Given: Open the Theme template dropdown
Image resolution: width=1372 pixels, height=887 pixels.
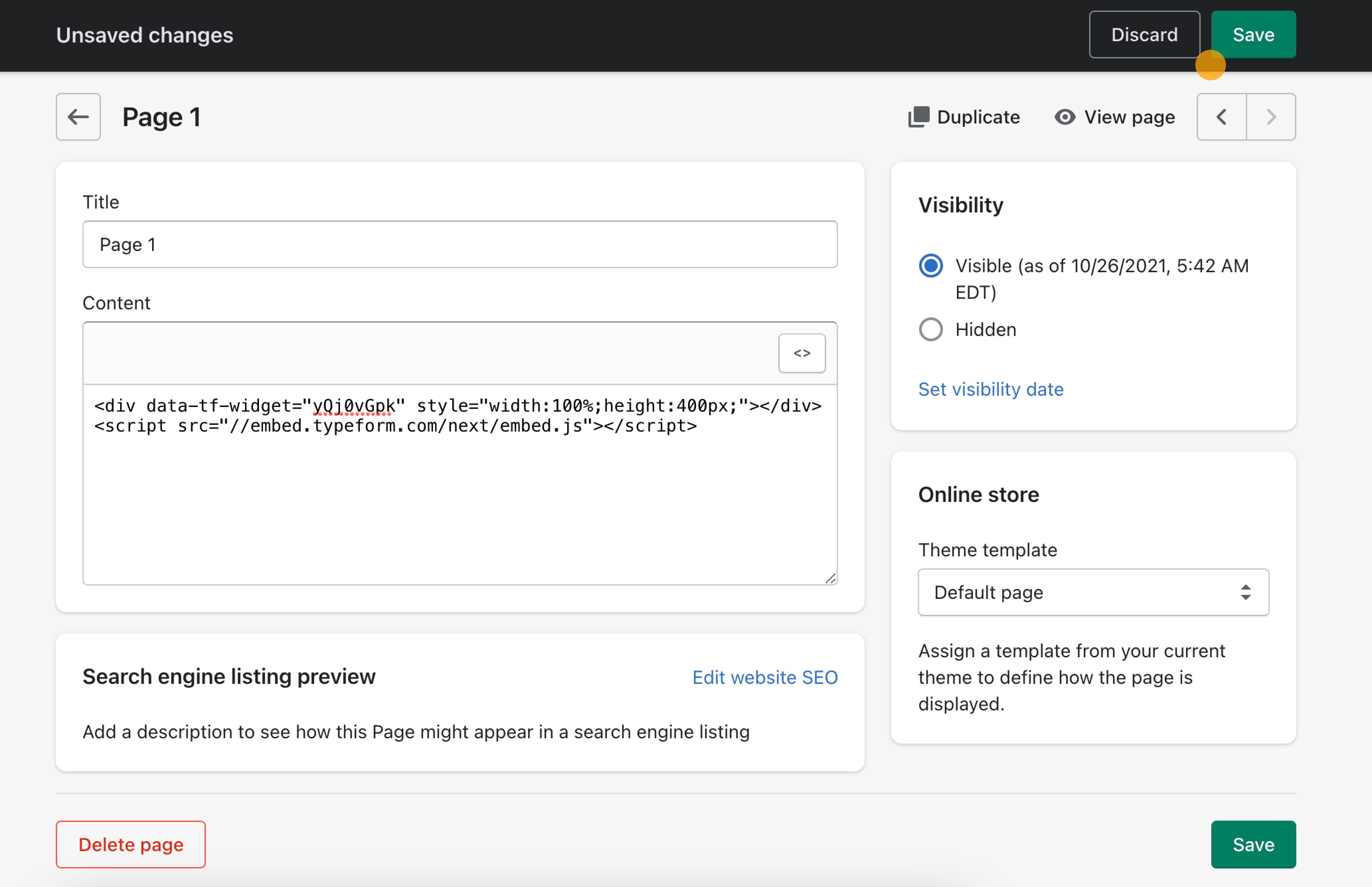Looking at the screenshot, I should pyautogui.click(x=1093, y=592).
